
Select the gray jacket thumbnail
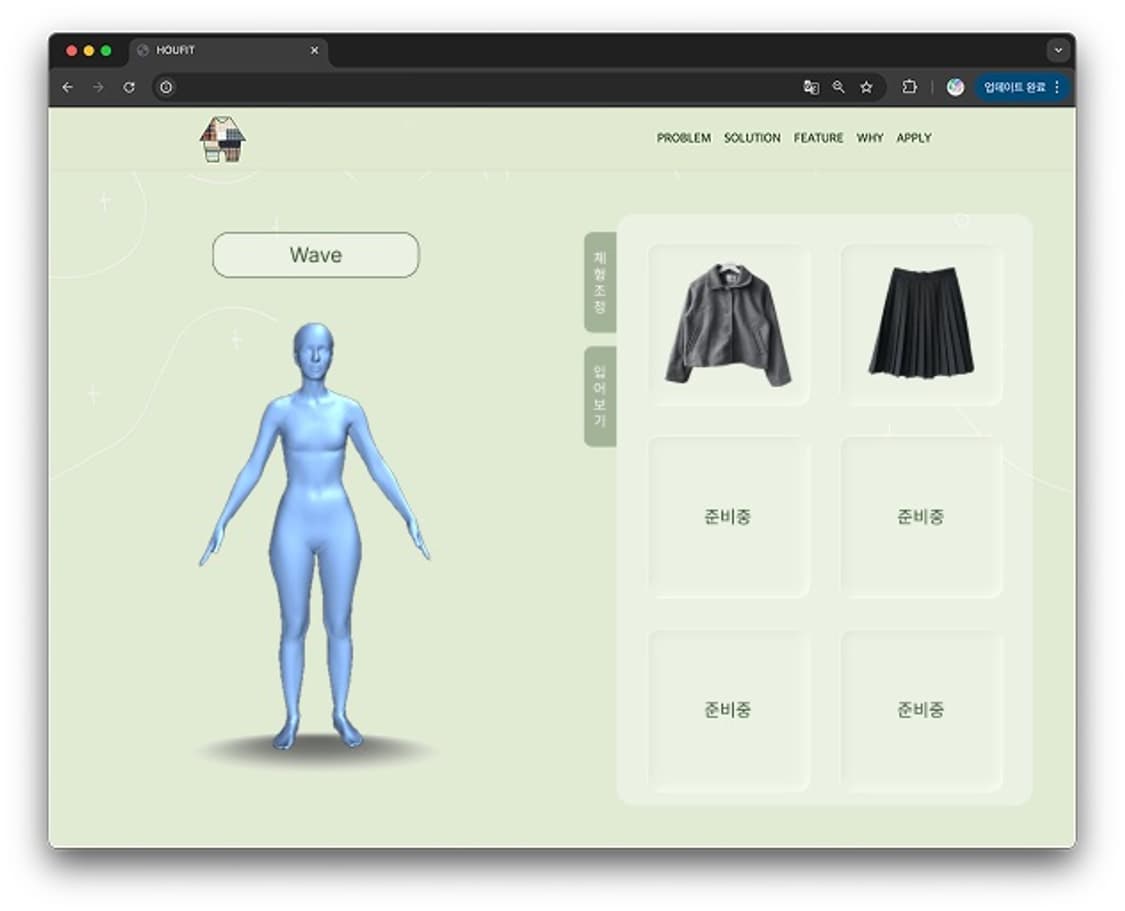(x=729, y=324)
